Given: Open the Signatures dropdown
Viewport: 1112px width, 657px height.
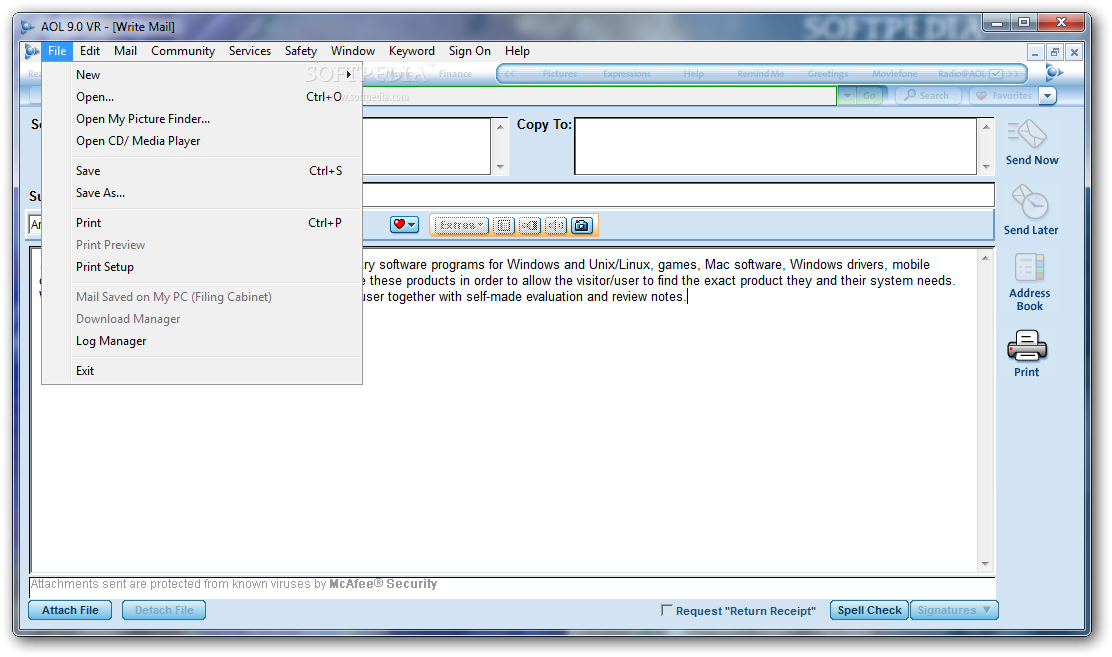Looking at the screenshot, I should click(954, 610).
